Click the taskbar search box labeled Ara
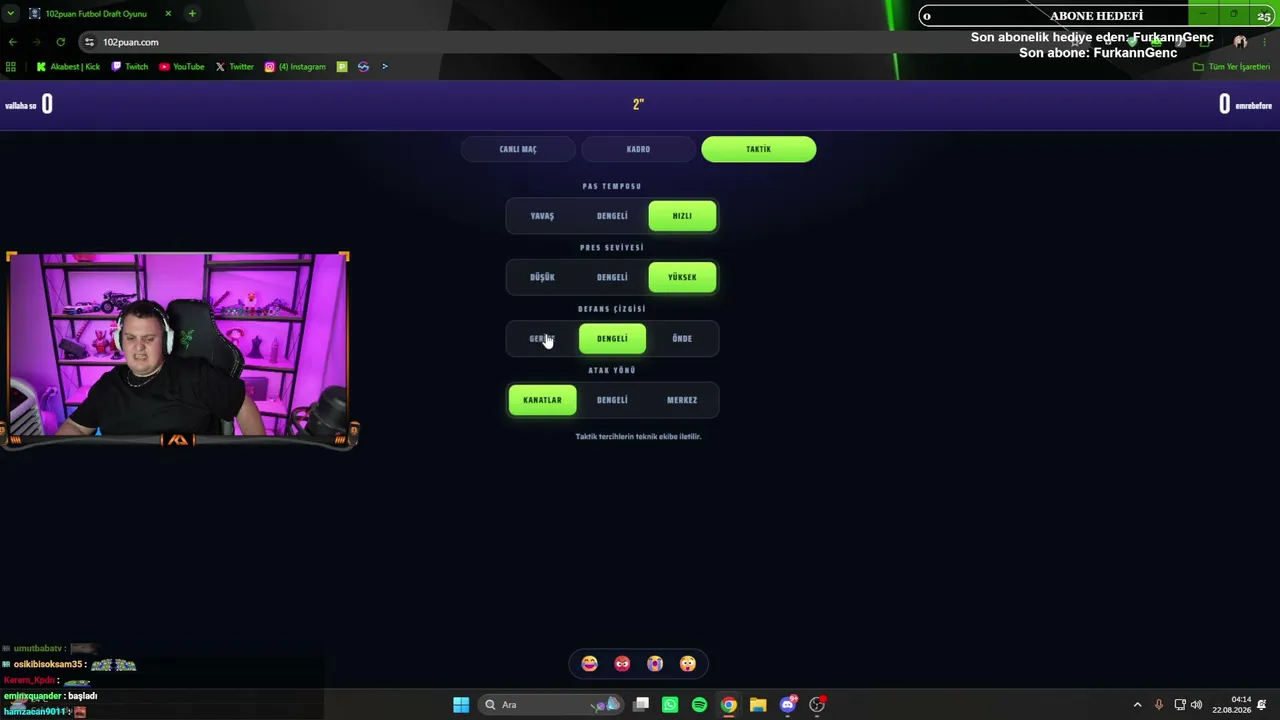This screenshot has width=1280, height=720. (551, 705)
